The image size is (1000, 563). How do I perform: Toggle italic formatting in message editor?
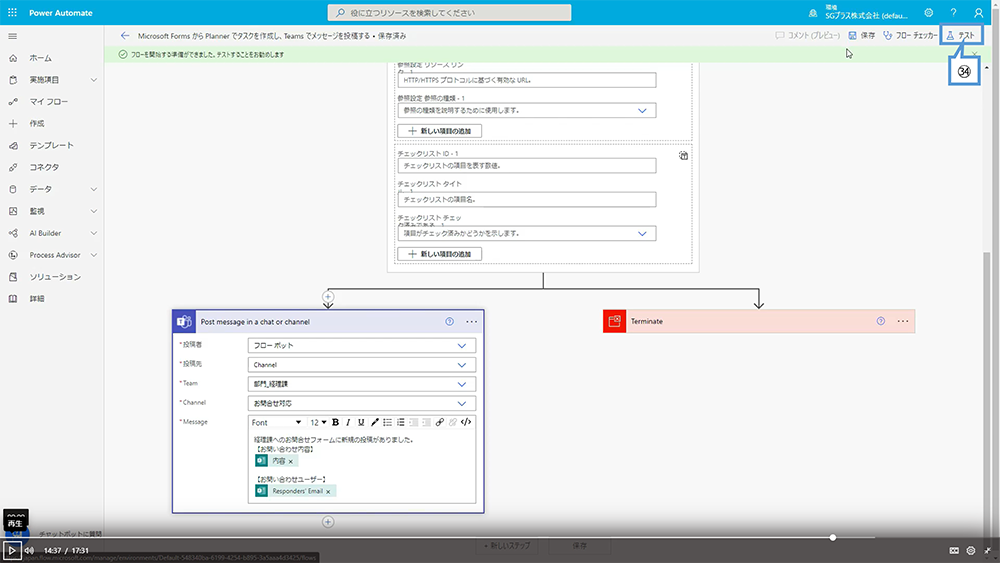[348, 422]
